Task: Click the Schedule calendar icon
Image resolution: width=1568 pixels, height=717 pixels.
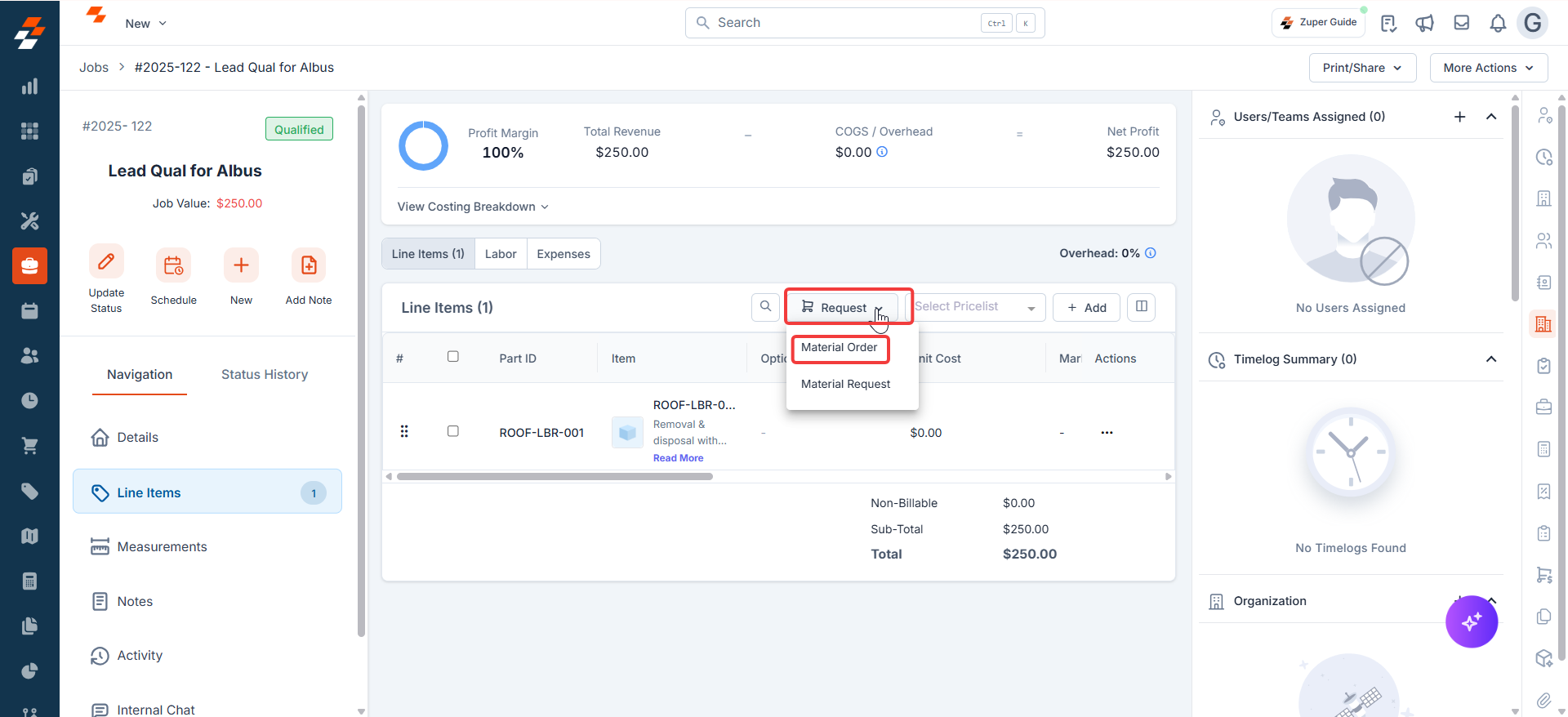Action: coord(173,265)
